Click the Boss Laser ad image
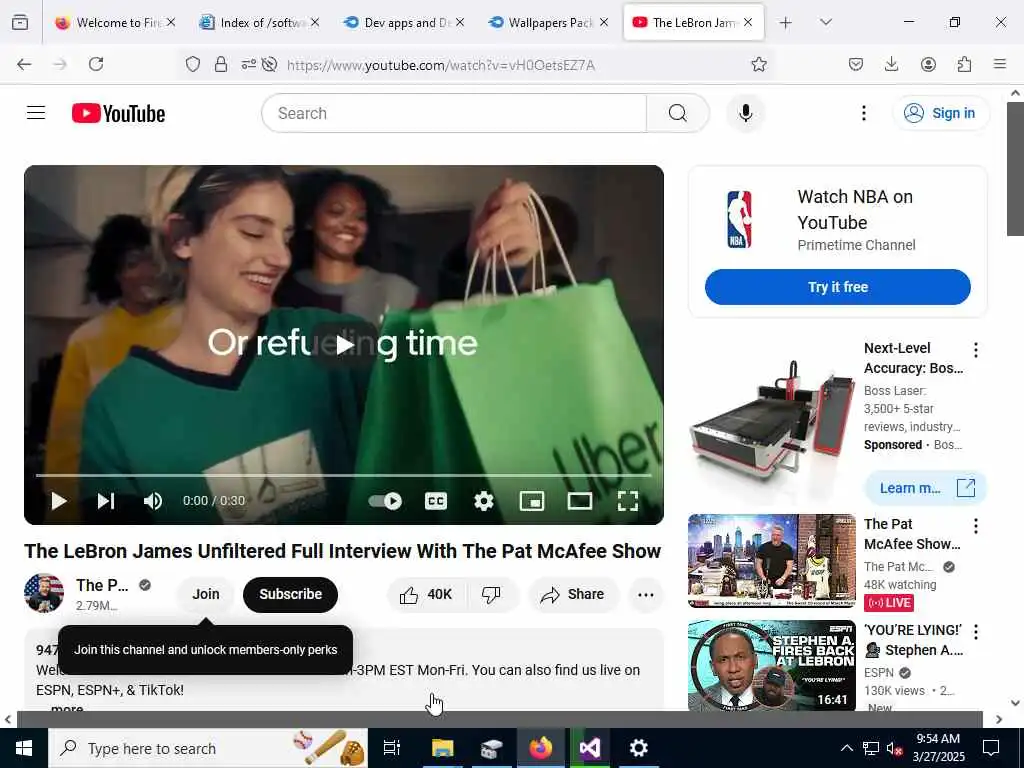The image size is (1024, 768). (x=772, y=424)
